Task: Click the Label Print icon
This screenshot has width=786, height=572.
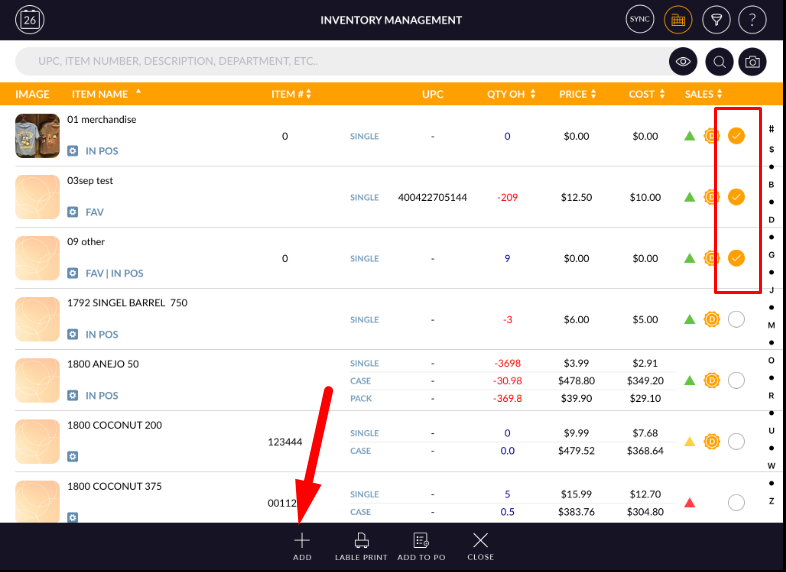Action: tap(361, 545)
